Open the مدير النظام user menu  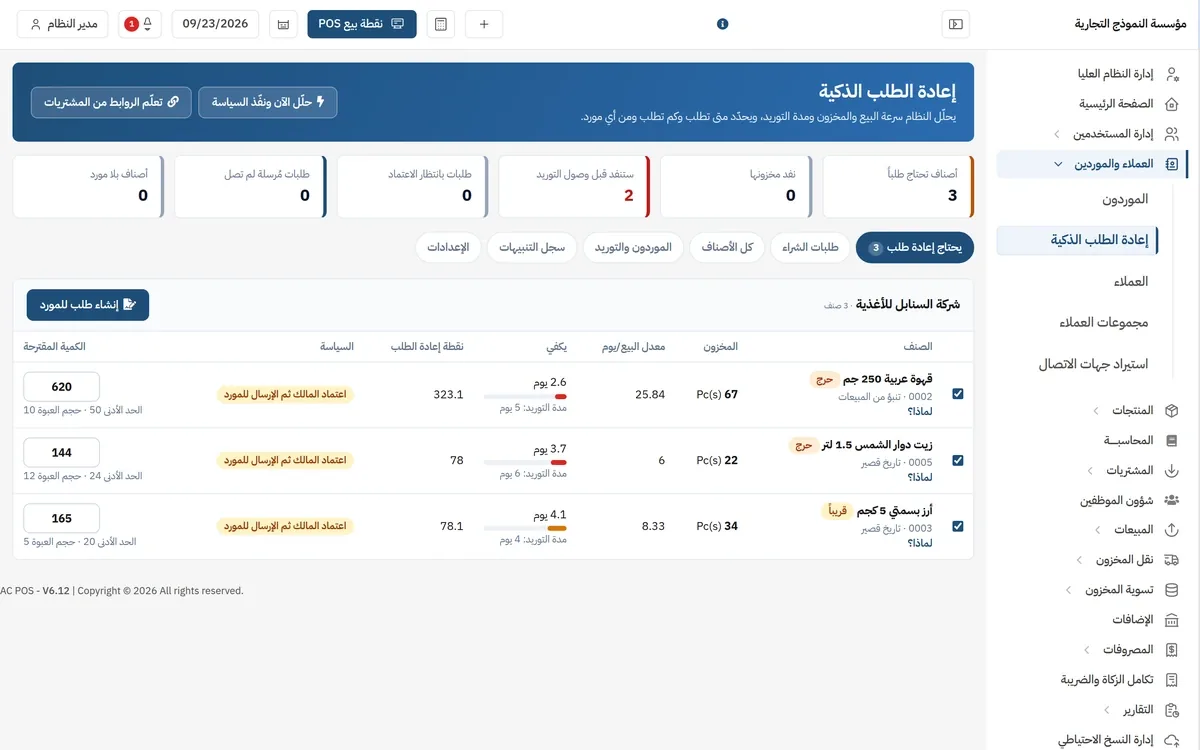64,24
